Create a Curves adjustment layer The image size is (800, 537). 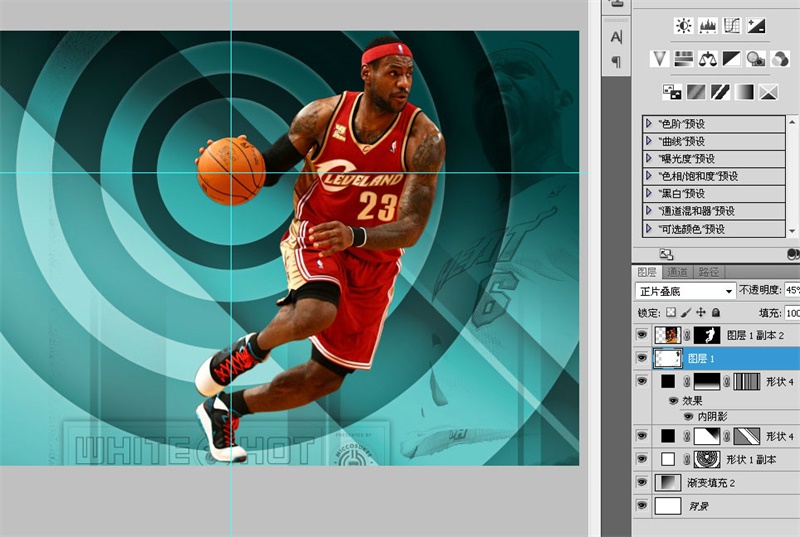click(733, 26)
